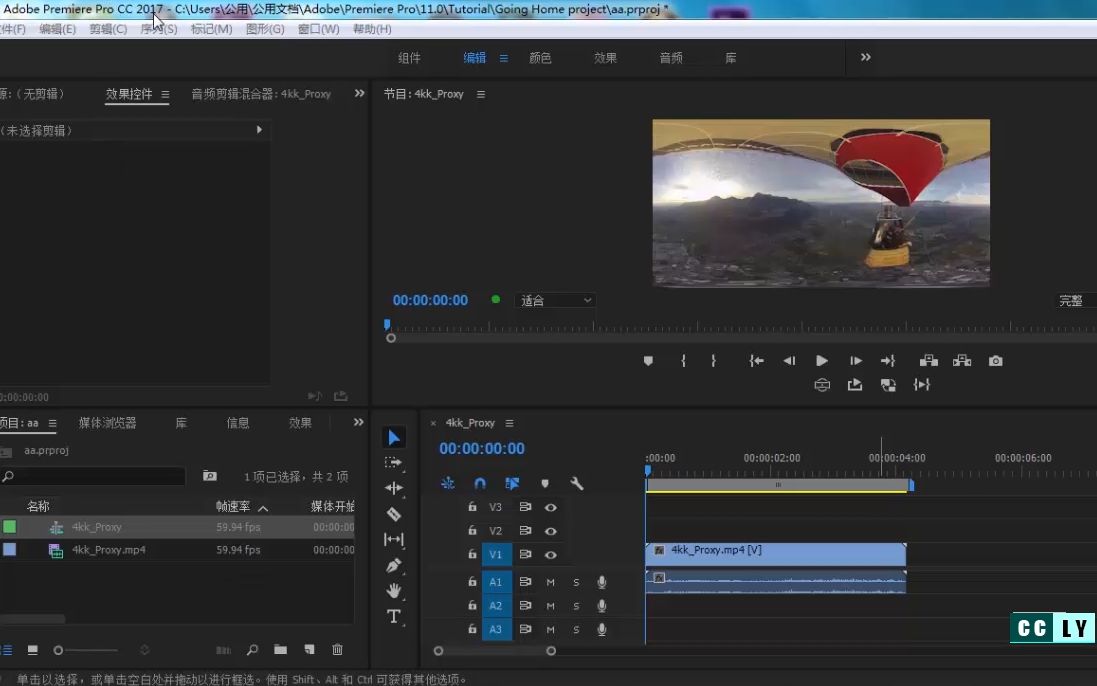The width and height of the screenshot is (1097, 686).
Task: Select the Track Select Forward tool
Action: pyautogui.click(x=394, y=462)
